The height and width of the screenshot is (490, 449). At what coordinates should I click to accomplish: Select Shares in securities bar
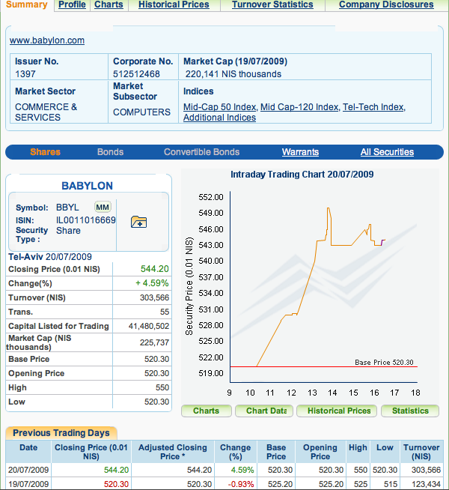(x=45, y=152)
